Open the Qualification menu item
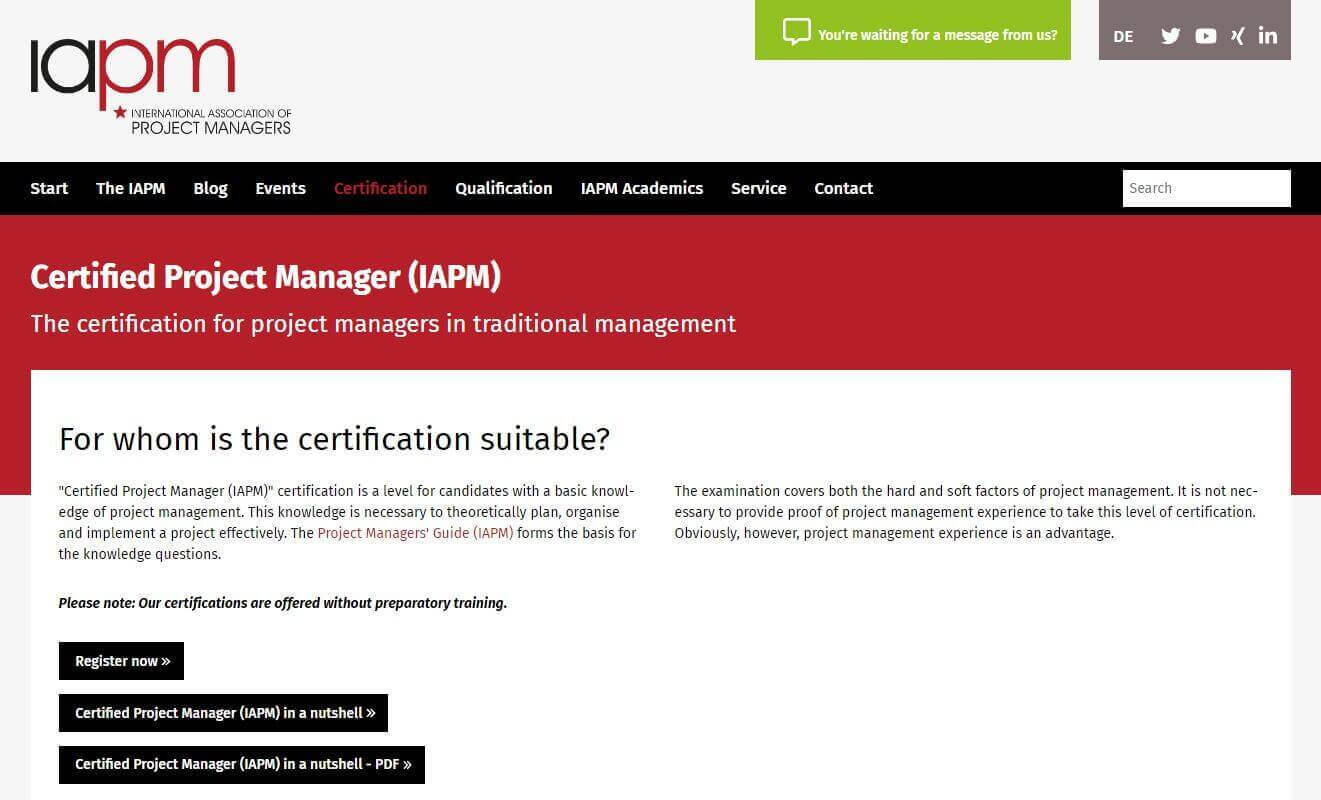The height and width of the screenshot is (800, 1321). (503, 188)
